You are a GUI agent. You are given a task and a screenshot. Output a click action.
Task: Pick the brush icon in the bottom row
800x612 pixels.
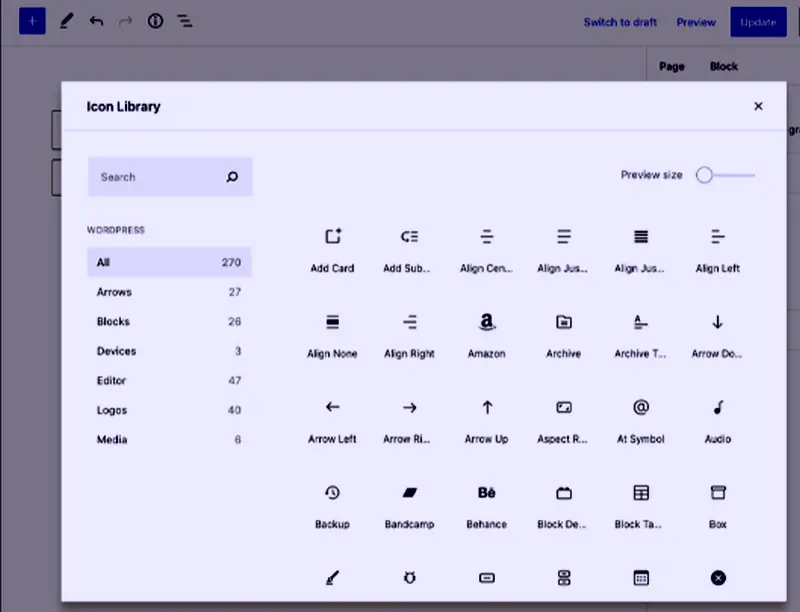click(333, 578)
